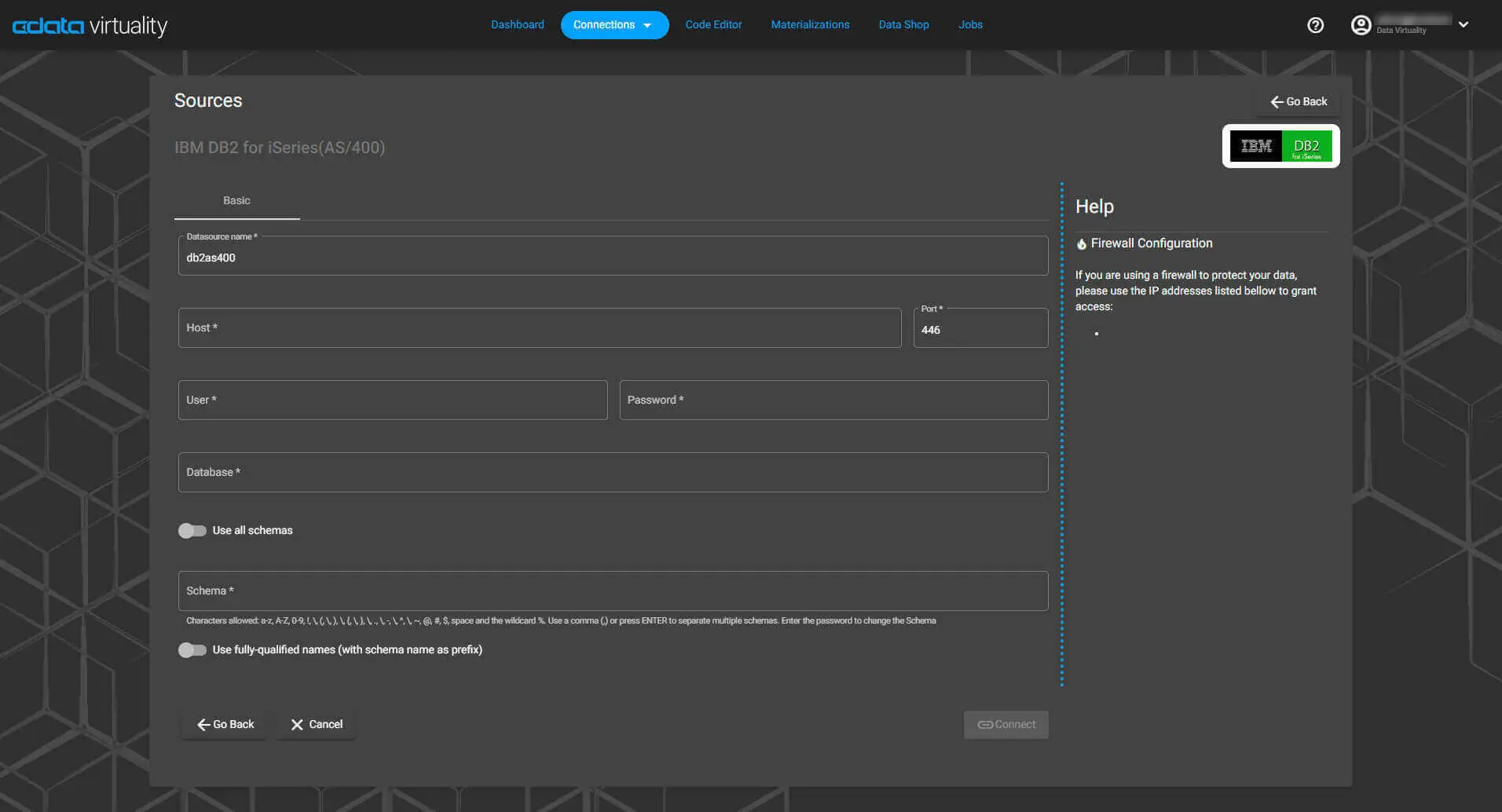The height and width of the screenshot is (812, 1502).
Task: Navigate to Materializations
Action: [x=810, y=25]
